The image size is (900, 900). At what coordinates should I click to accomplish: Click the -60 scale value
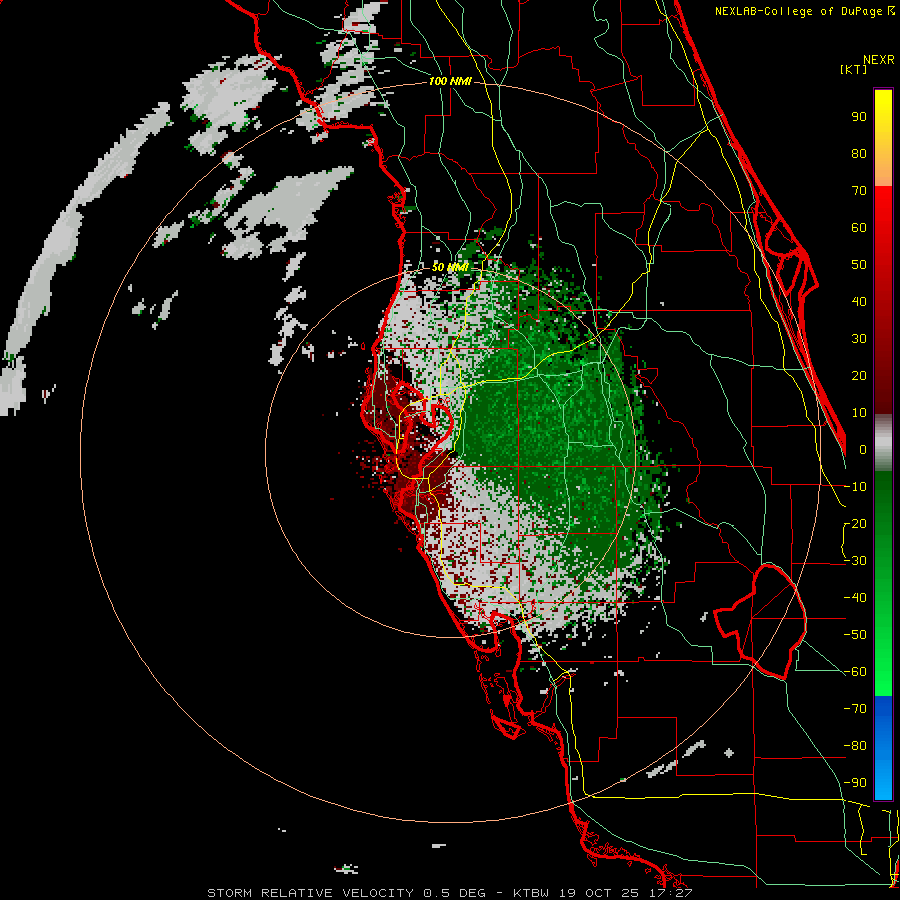[855, 672]
